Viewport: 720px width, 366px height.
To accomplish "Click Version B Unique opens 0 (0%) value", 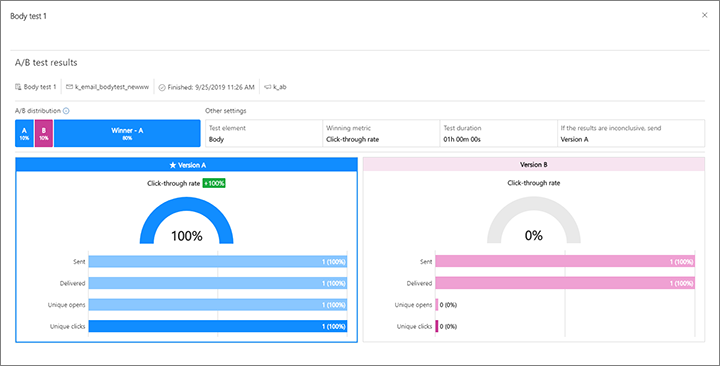I will pos(448,305).
